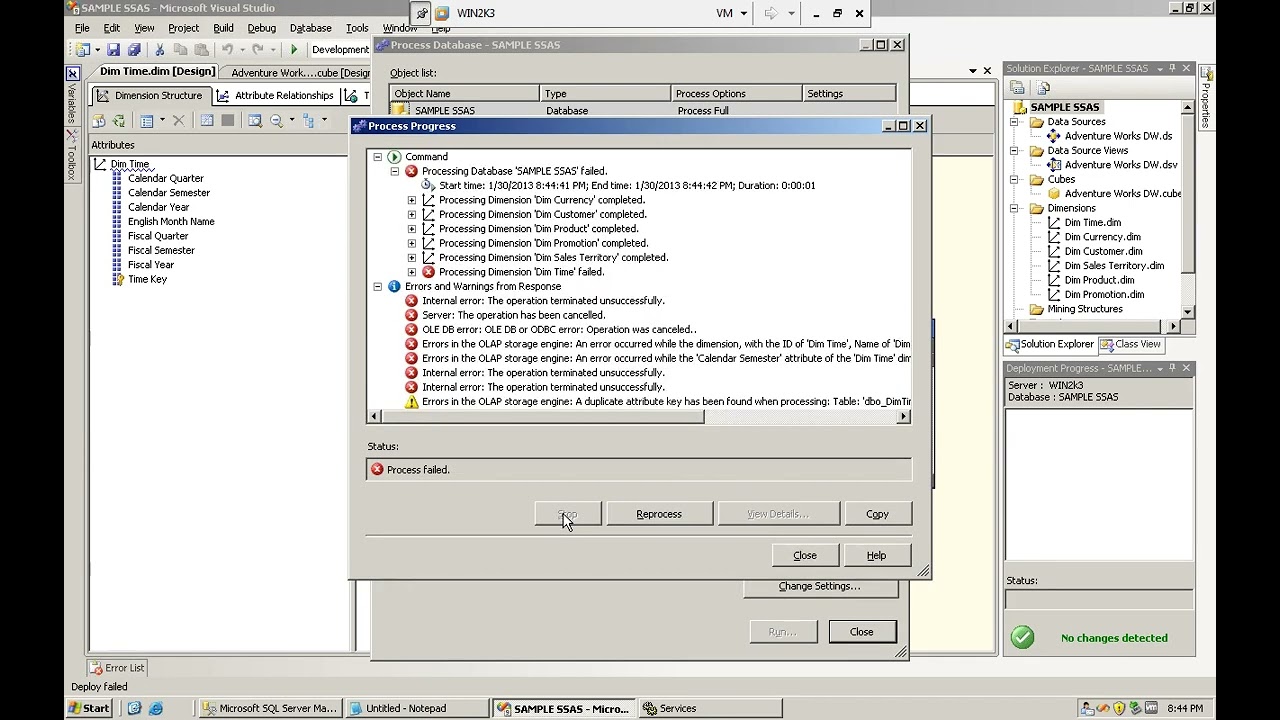Click the Reprocess button

pos(659,515)
